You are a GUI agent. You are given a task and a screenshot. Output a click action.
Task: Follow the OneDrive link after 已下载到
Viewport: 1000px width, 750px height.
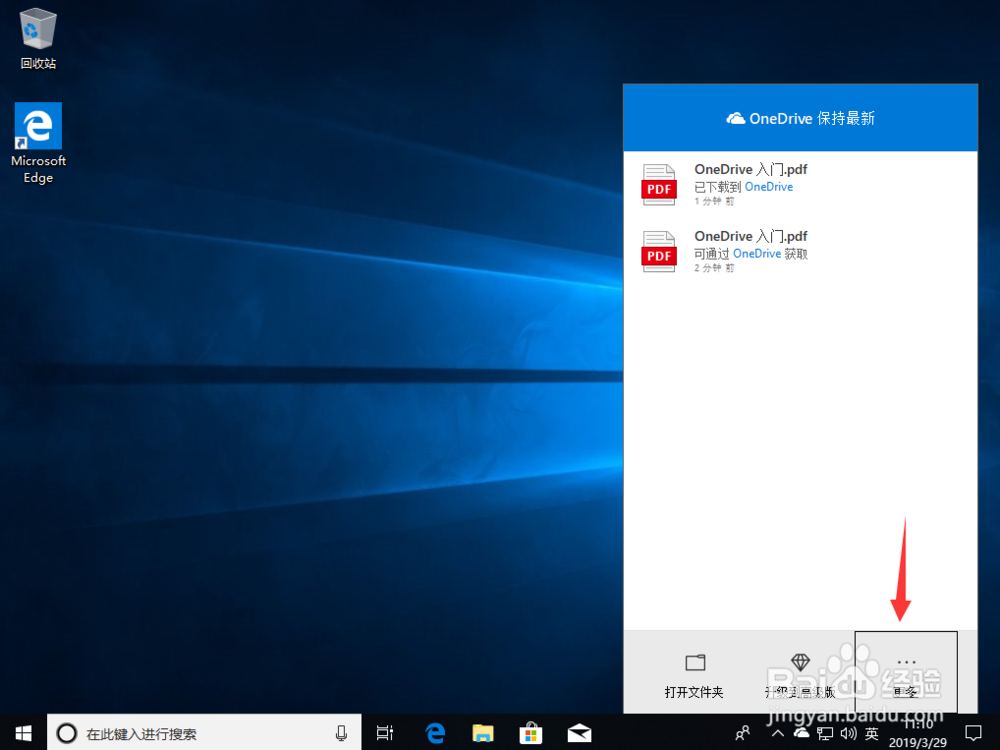pyautogui.click(x=768, y=187)
